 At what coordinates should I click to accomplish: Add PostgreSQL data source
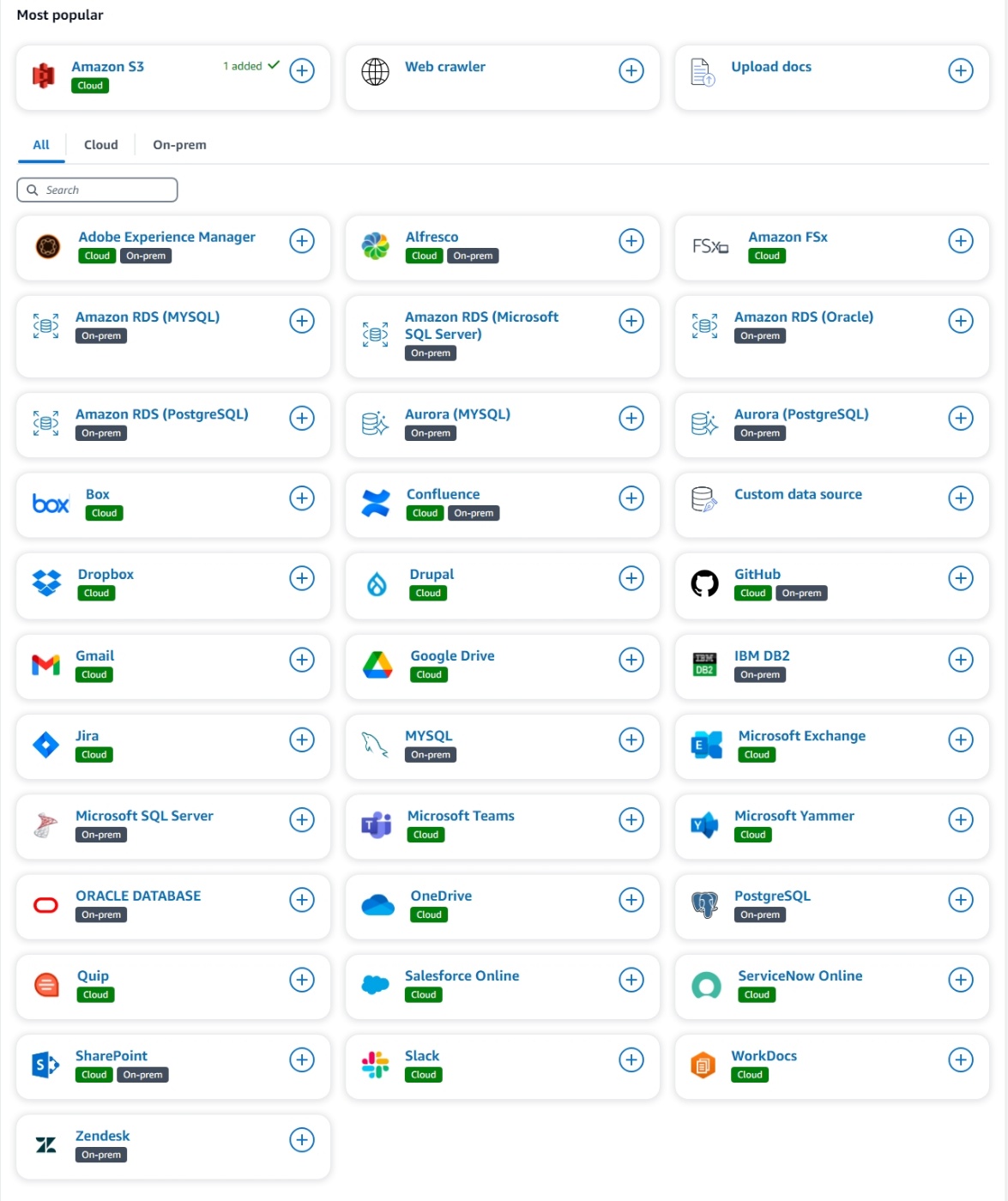[961, 900]
